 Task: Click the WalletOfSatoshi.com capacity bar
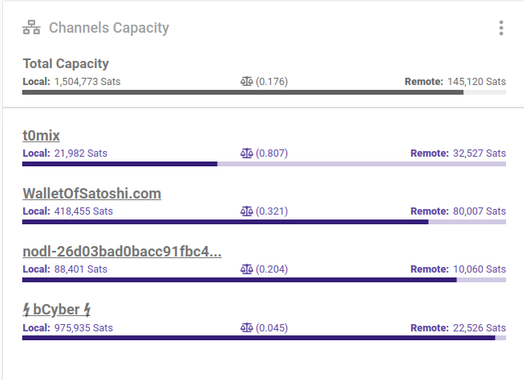pos(264,222)
